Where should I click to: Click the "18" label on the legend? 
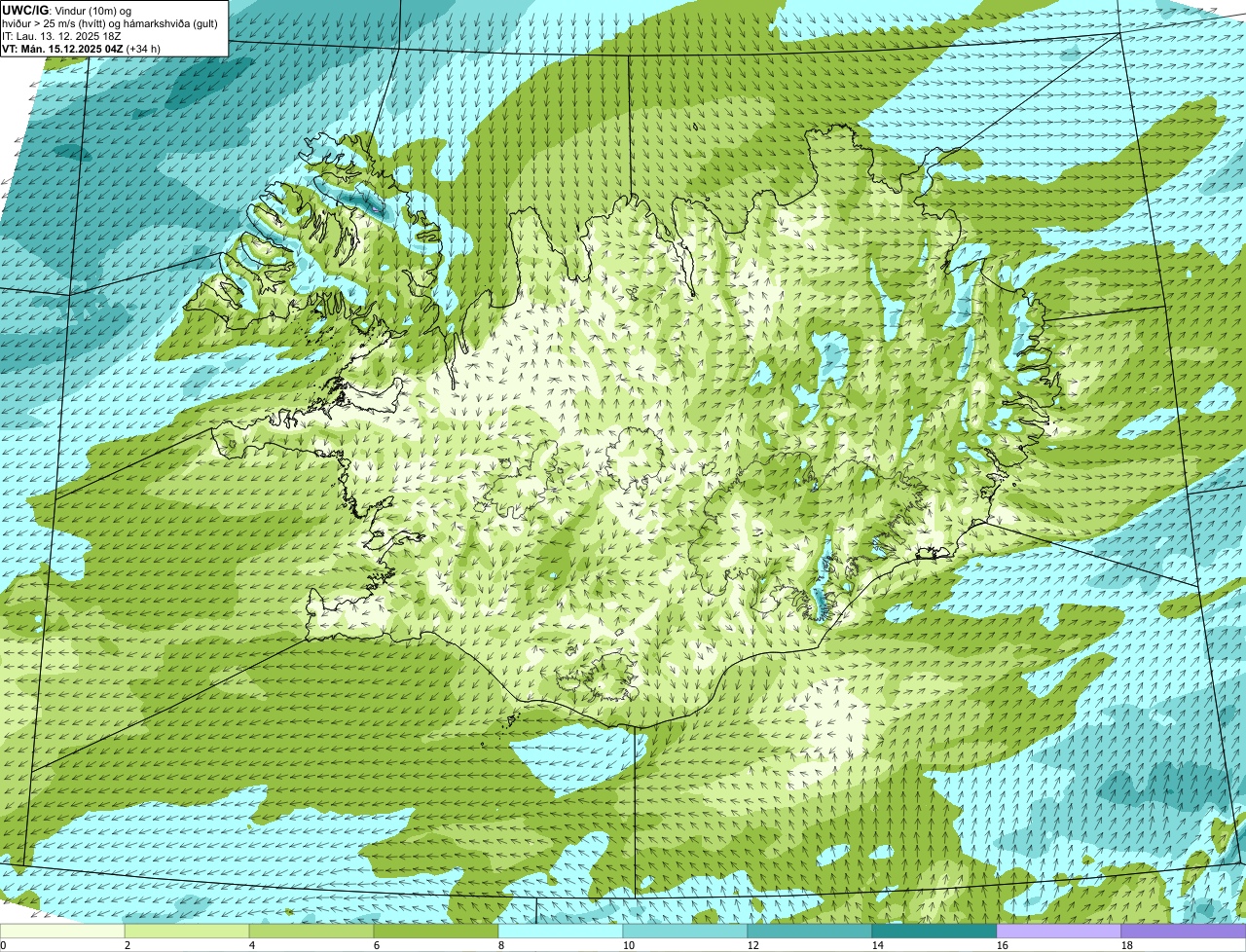pos(1127,945)
